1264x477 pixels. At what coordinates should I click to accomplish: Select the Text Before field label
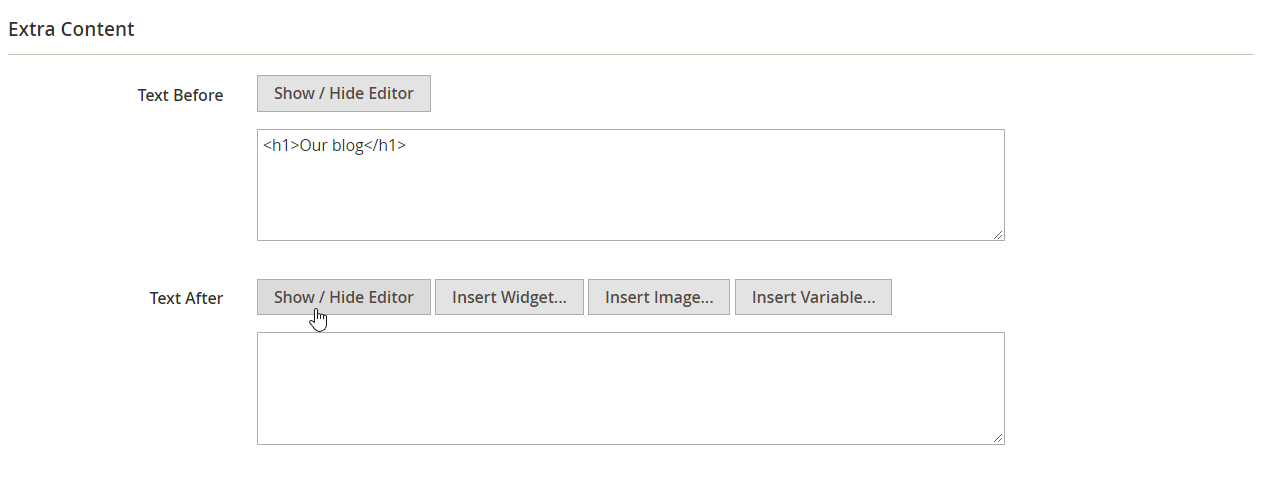180,95
